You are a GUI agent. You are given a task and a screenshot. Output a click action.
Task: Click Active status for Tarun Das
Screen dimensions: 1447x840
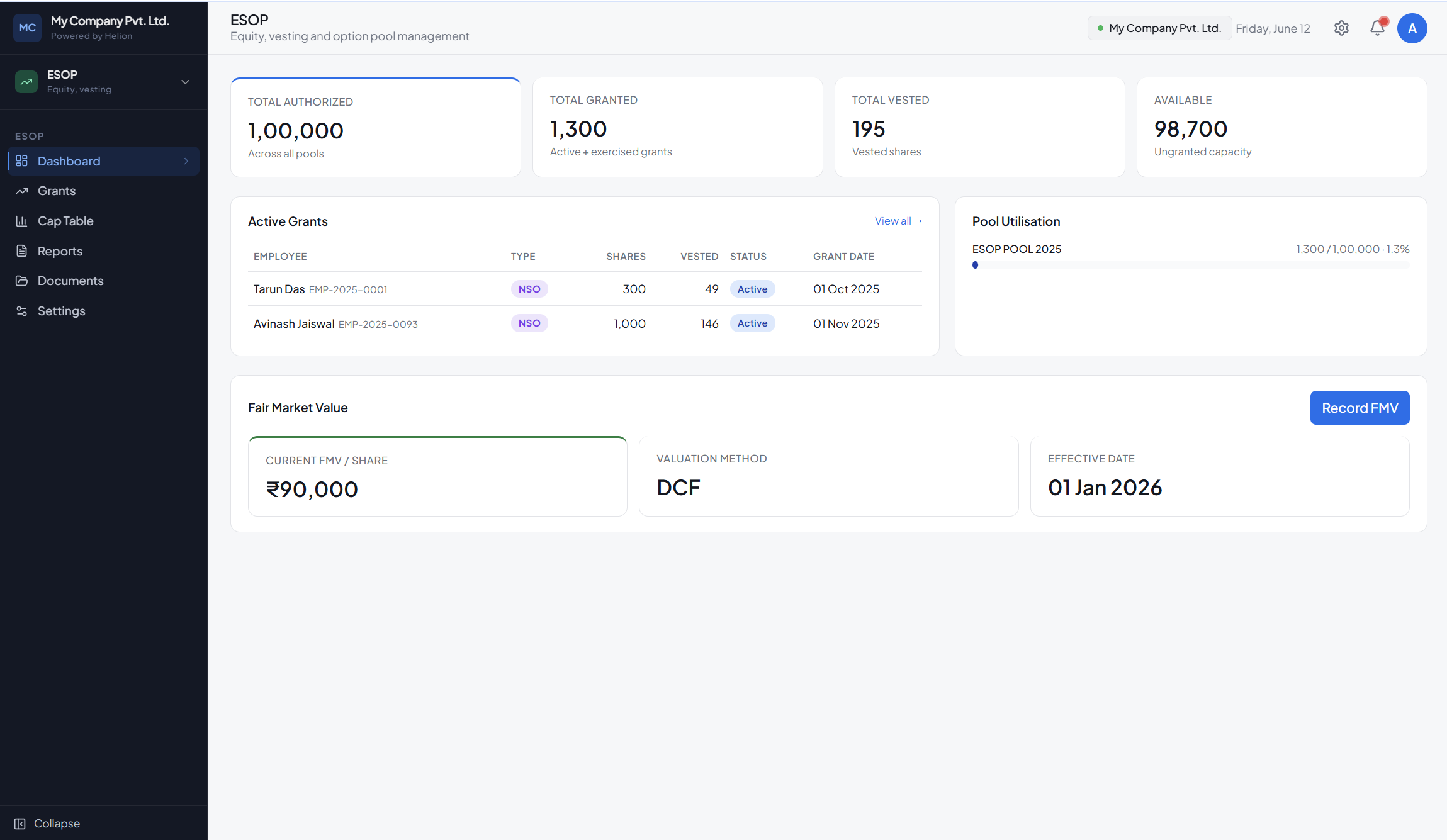(752, 289)
